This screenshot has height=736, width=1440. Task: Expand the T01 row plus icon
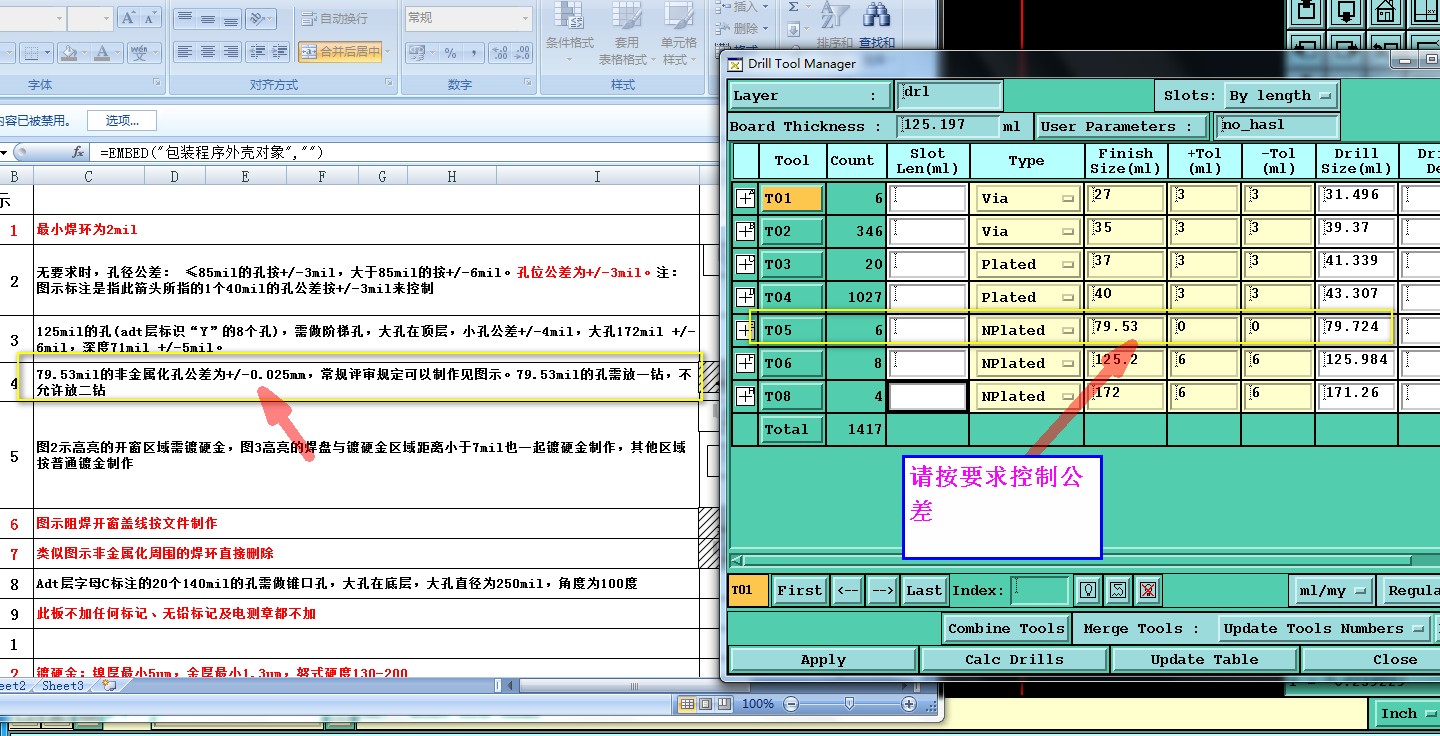coord(745,198)
